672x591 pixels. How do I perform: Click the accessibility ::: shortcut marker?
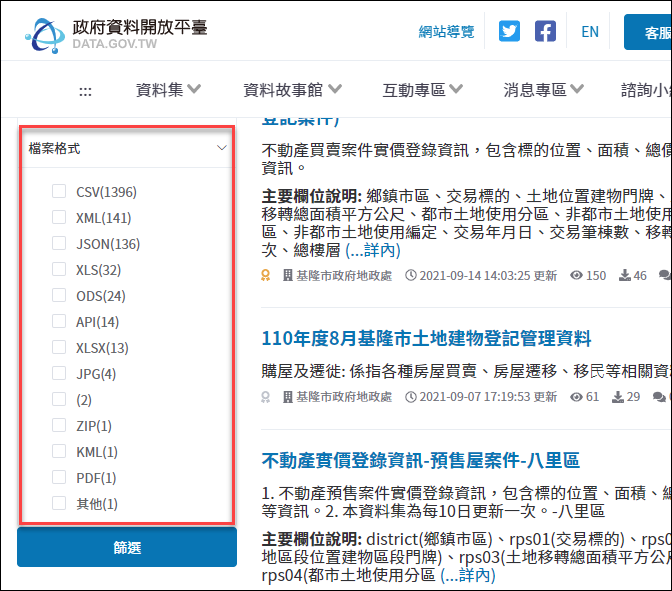click(85, 91)
